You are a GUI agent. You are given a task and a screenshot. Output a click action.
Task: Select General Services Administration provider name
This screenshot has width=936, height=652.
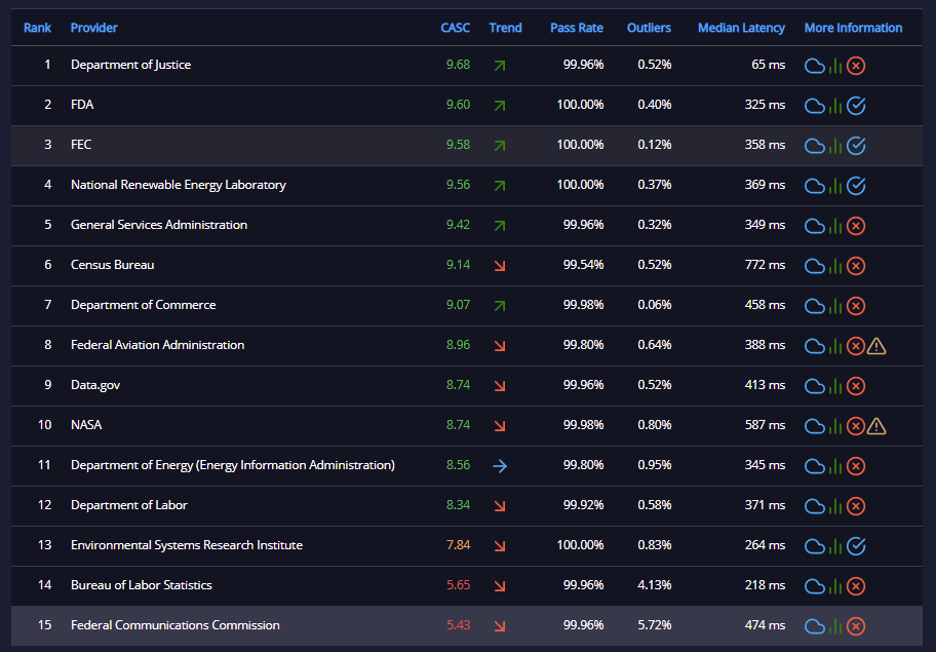tap(159, 224)
